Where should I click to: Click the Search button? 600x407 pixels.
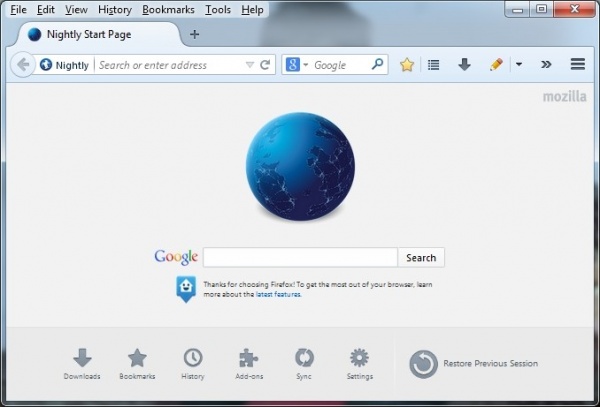point(421,257)
